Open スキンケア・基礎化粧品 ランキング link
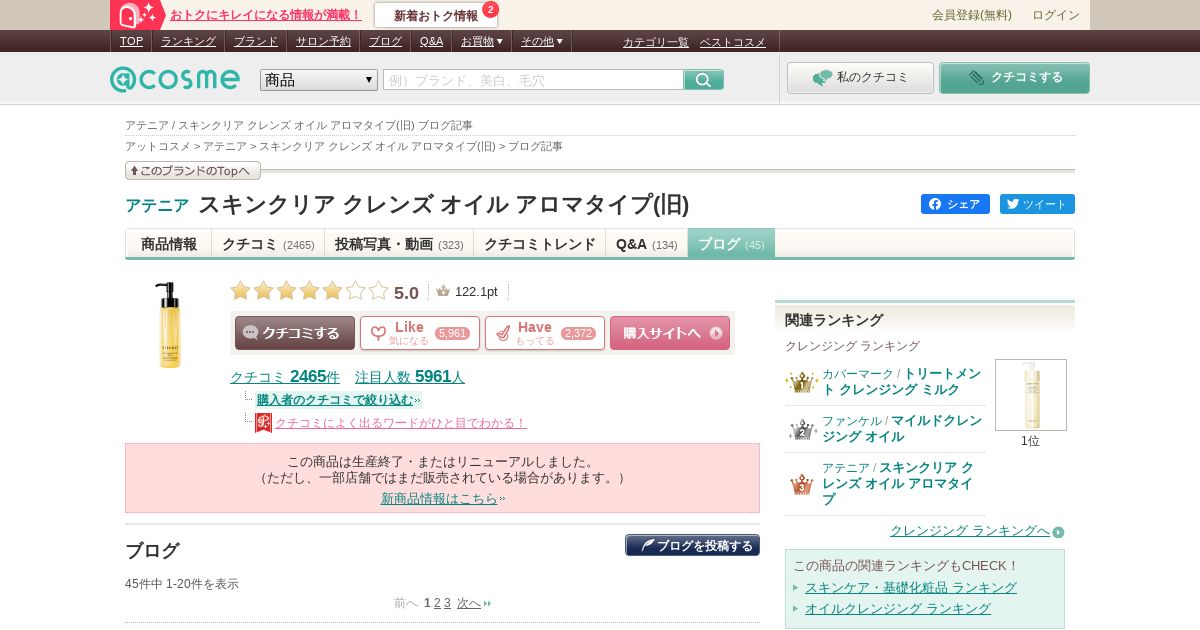 pyautogui.click(x=911, y=588)
